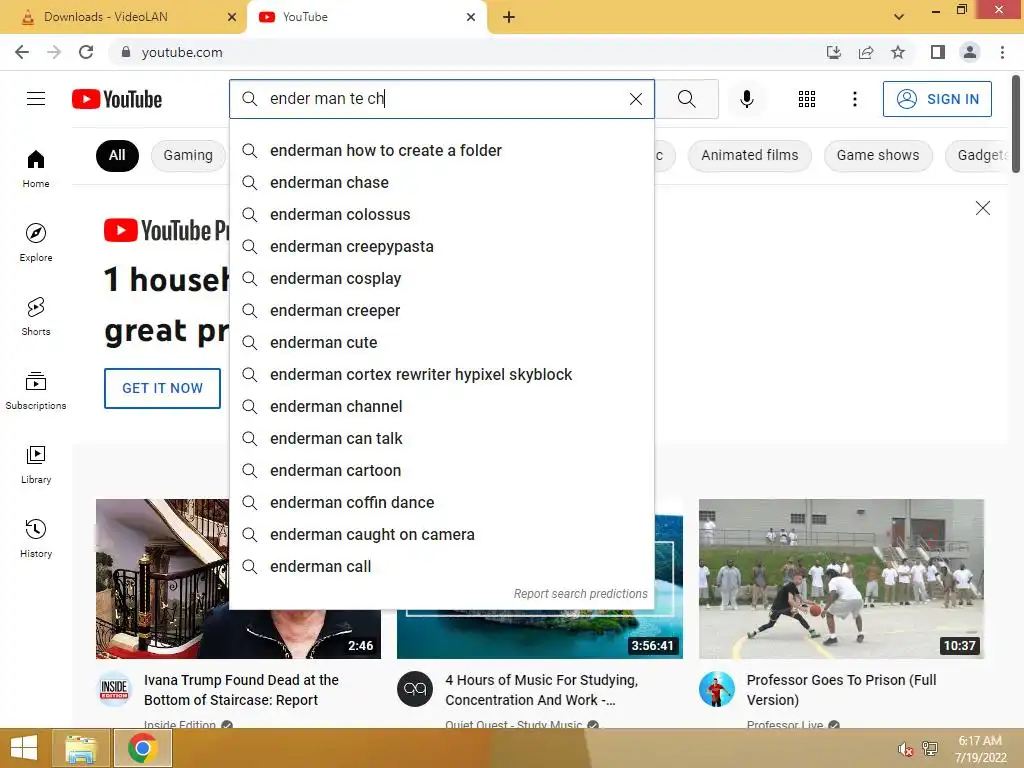Open History in the sidebar
This screenshot has width=1024, height=768.
(x=36, y=538)
